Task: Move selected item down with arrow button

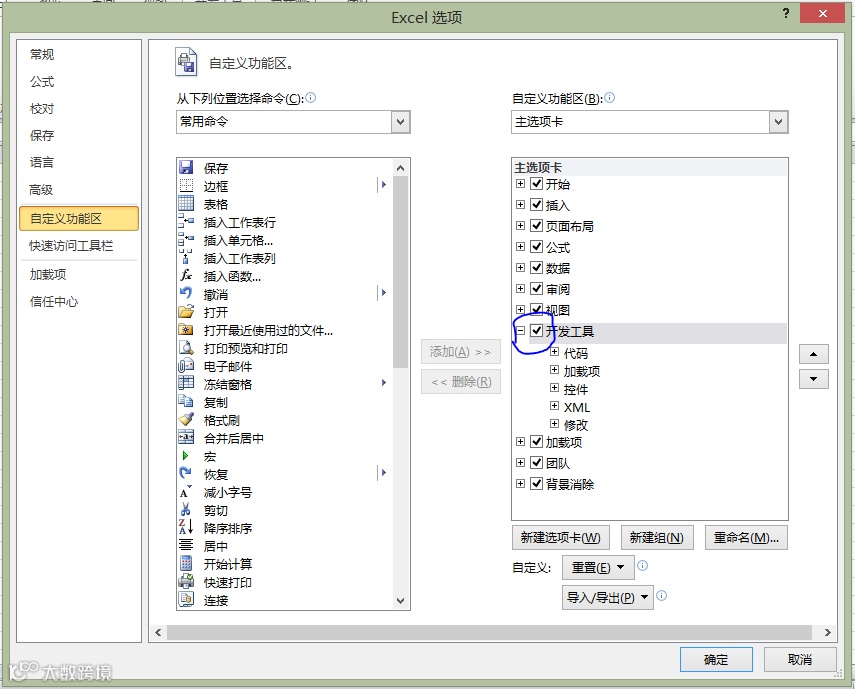Action: click(814, 379)
